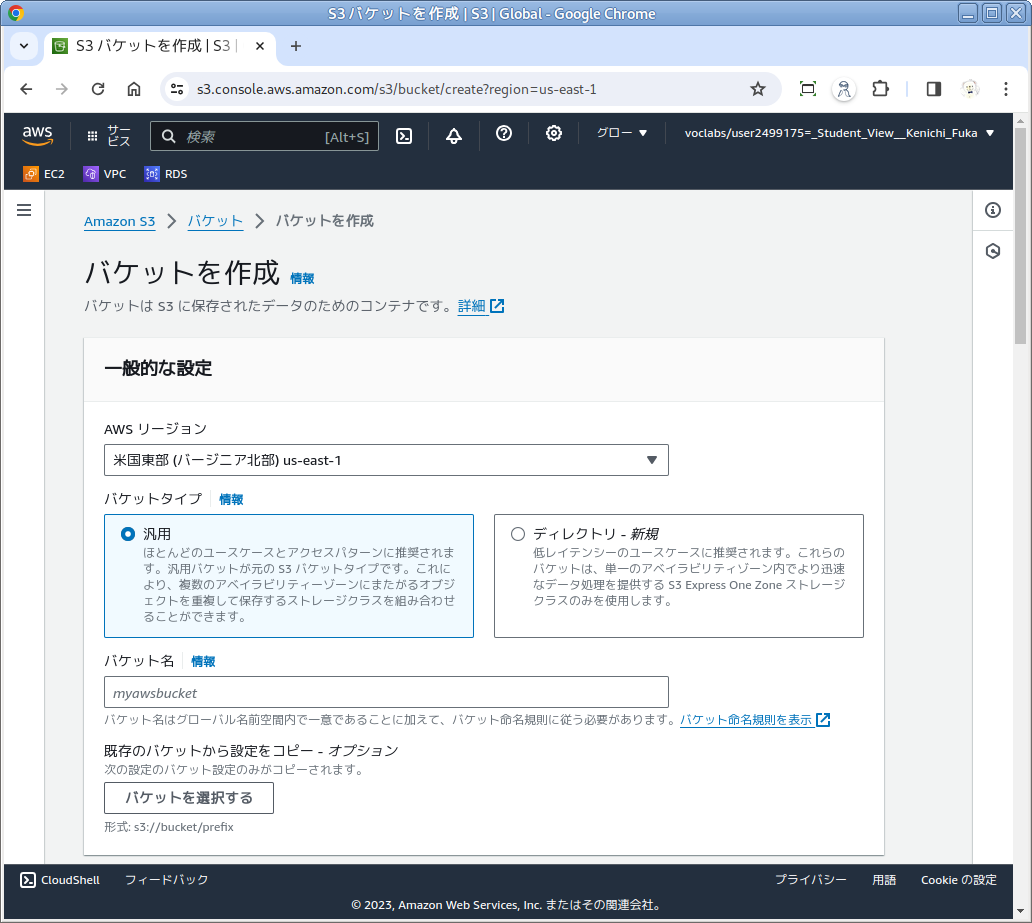This screenshot has width=1032, height=923.
Task: Click the EC2 service shortcut
Action: coord(44,174)
